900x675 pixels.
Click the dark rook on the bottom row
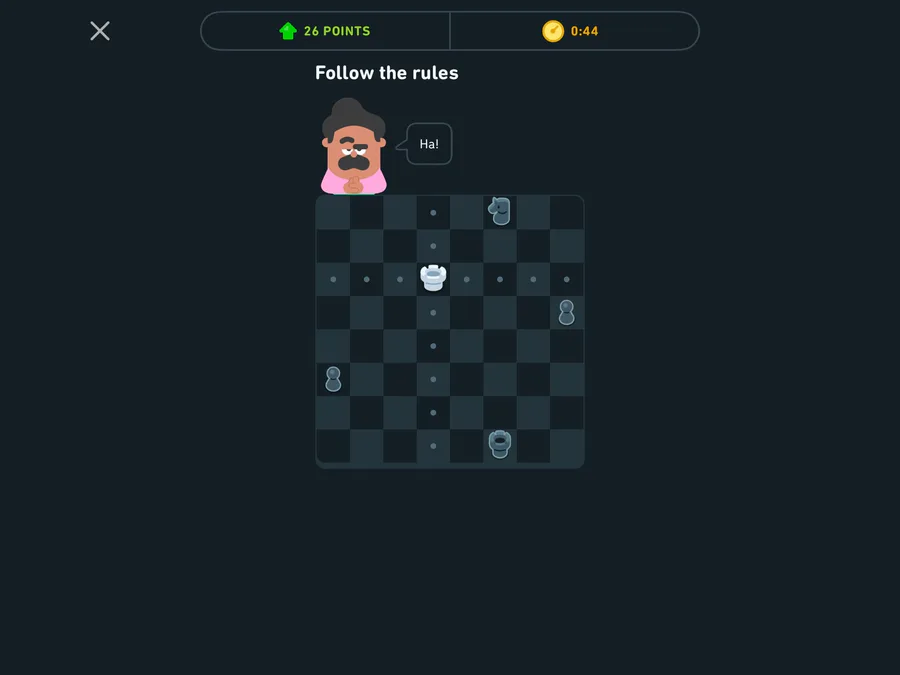(x=500, y=444)
